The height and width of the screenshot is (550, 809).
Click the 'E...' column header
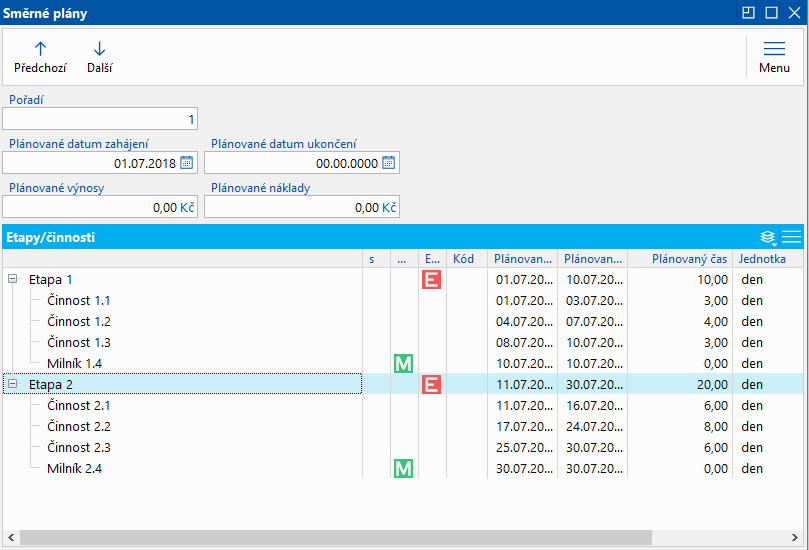[x=432, y=259]
